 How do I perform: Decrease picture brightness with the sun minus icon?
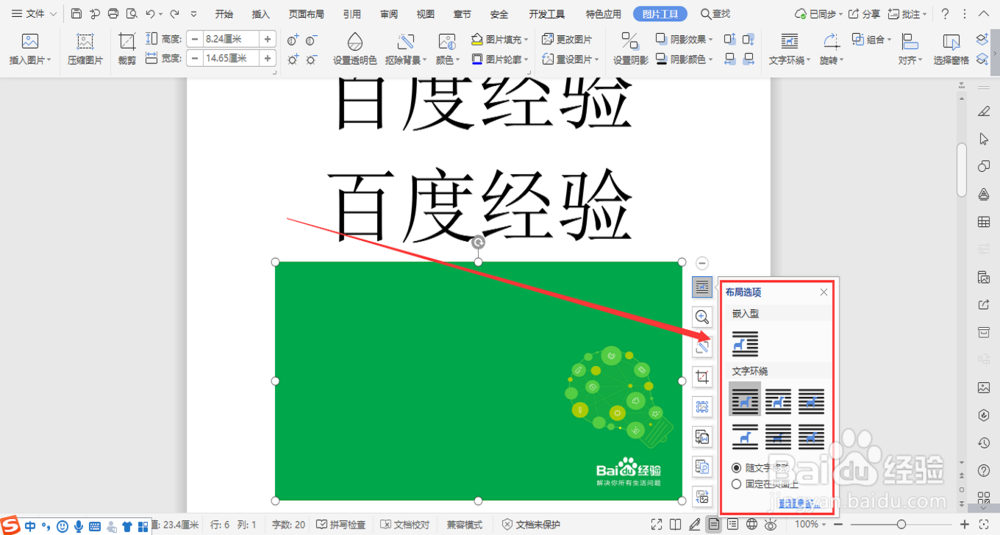tap(311, 59)
